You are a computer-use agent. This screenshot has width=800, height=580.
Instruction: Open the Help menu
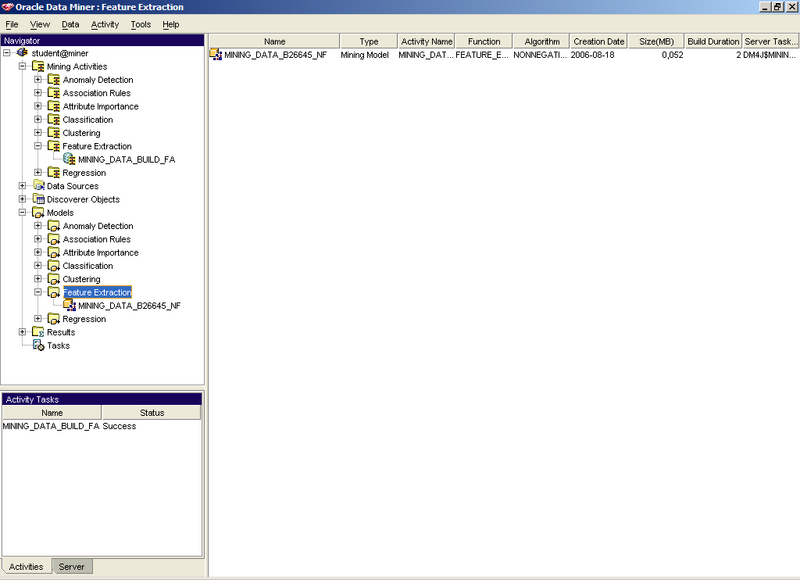coord(171,24)
